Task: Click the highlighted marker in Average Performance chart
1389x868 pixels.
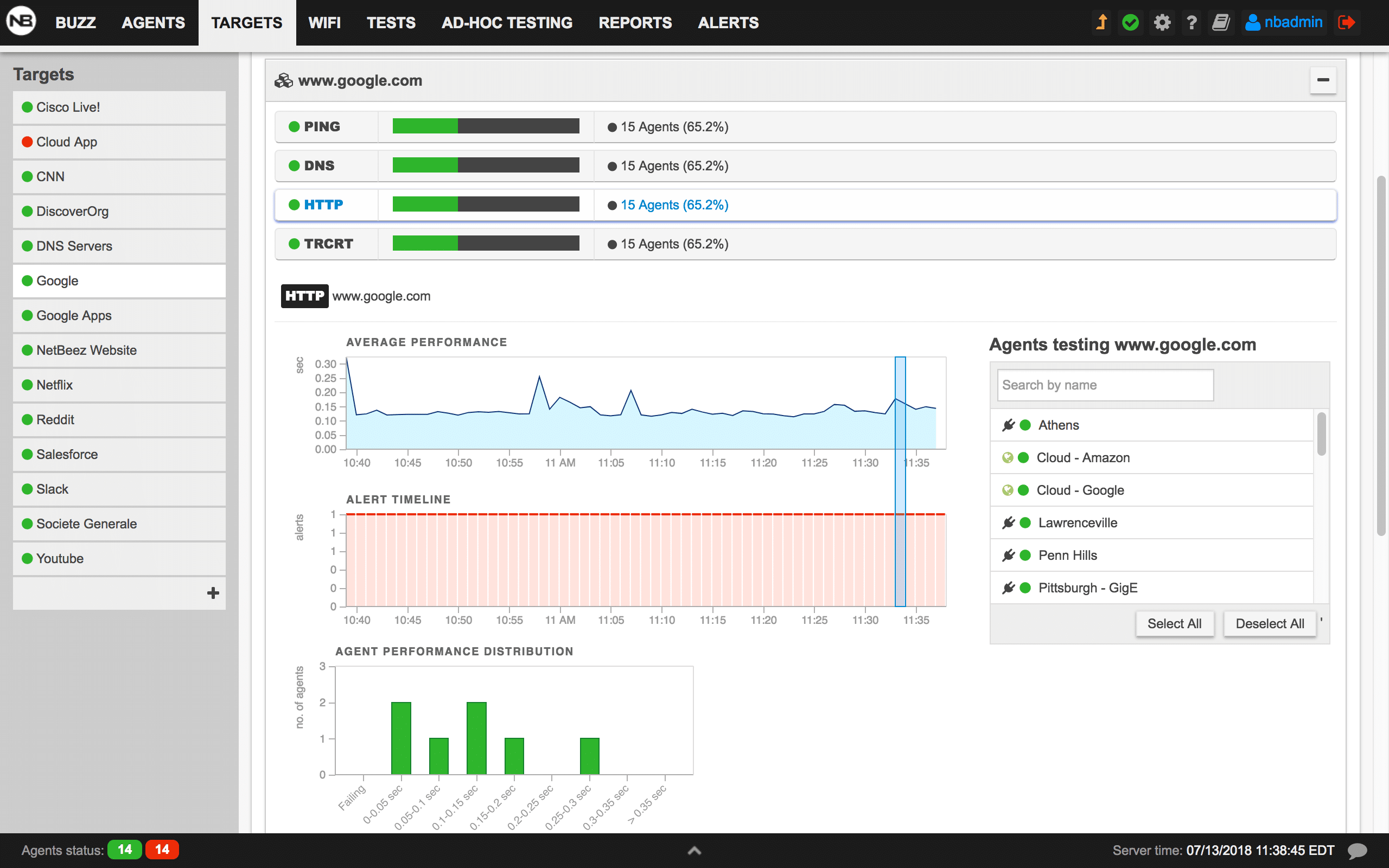Action: [901, 403]
